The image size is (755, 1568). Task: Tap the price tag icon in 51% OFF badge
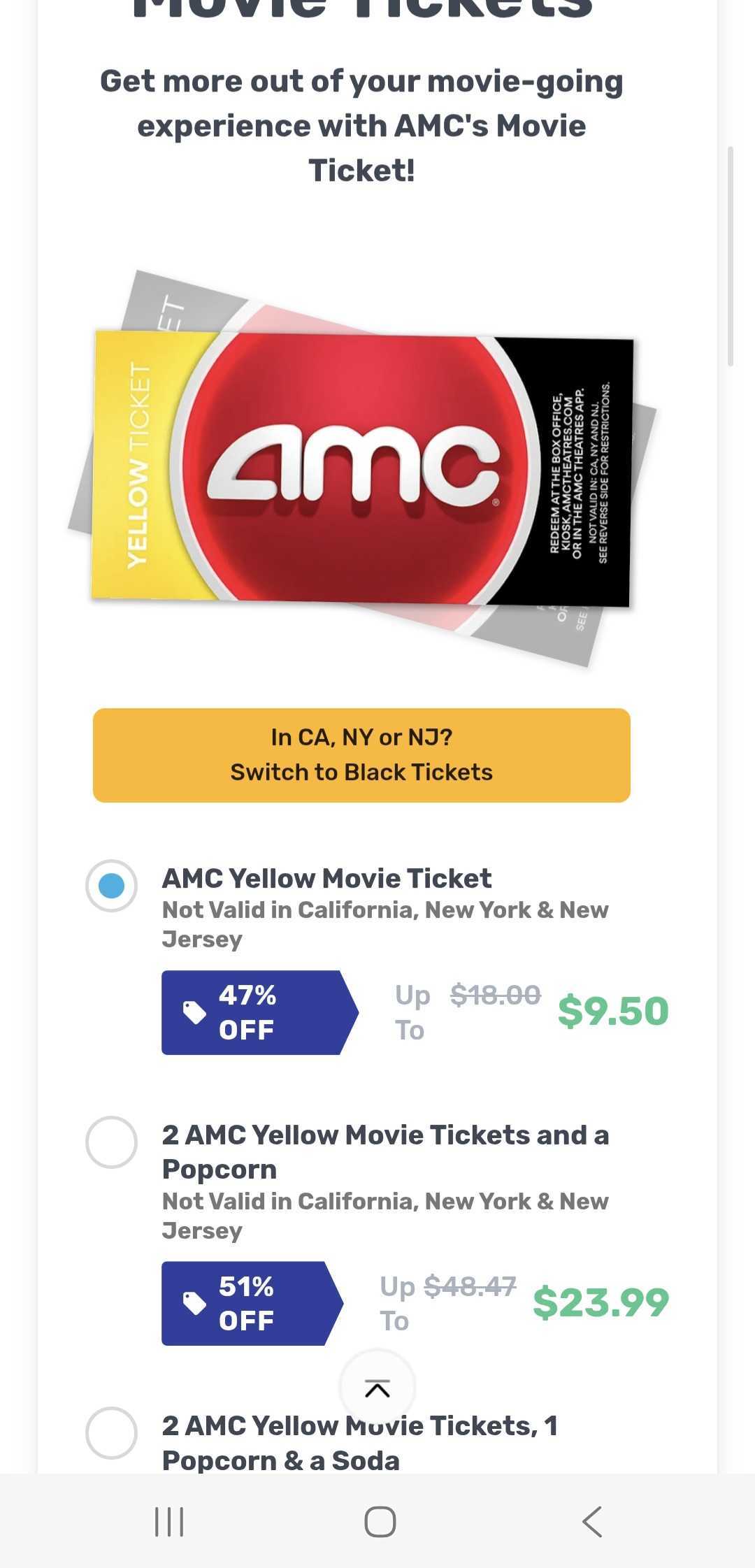click(194, 1303)
